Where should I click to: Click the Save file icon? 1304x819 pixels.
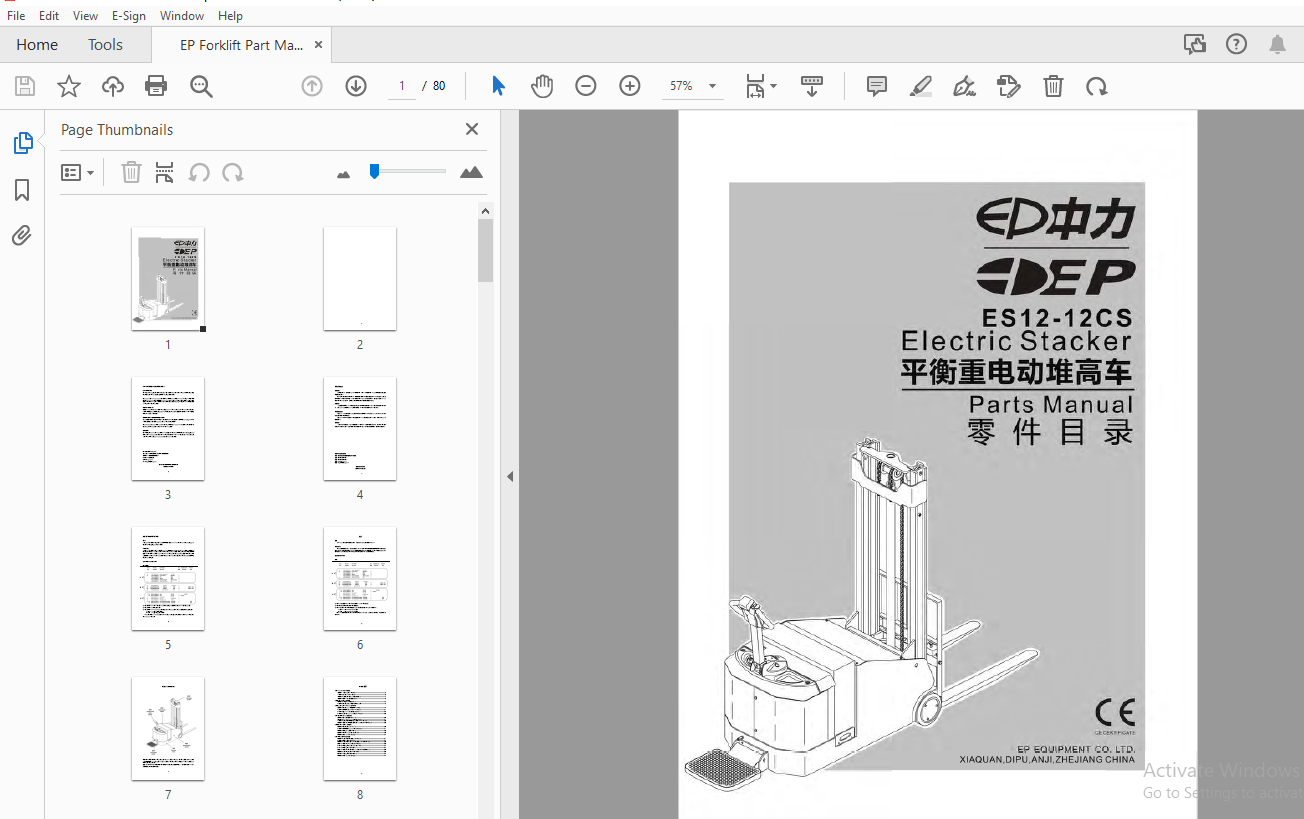[25, 86]
